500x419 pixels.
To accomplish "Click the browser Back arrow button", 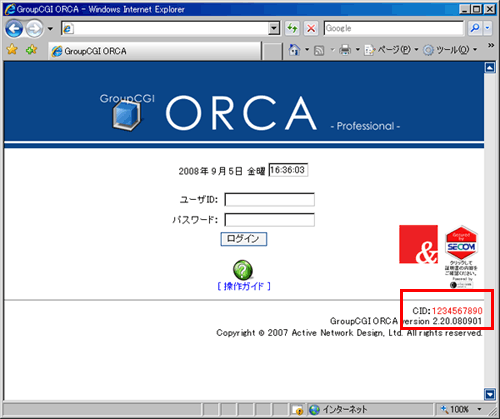I will pyautogui.click(x=14, y=29).
